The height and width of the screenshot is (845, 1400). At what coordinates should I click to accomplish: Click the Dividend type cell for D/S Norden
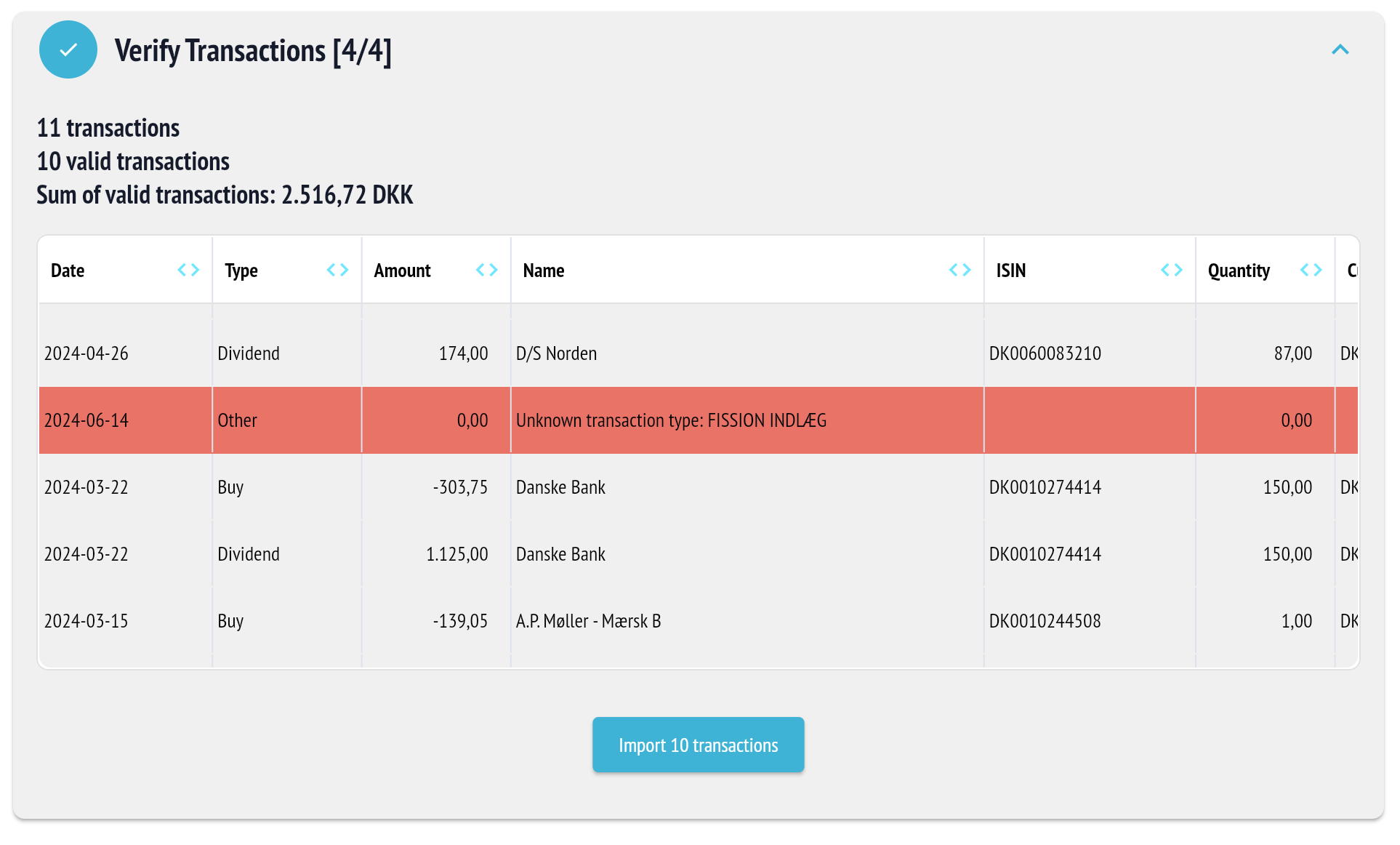pyautogui.click(x=287, y=353)
